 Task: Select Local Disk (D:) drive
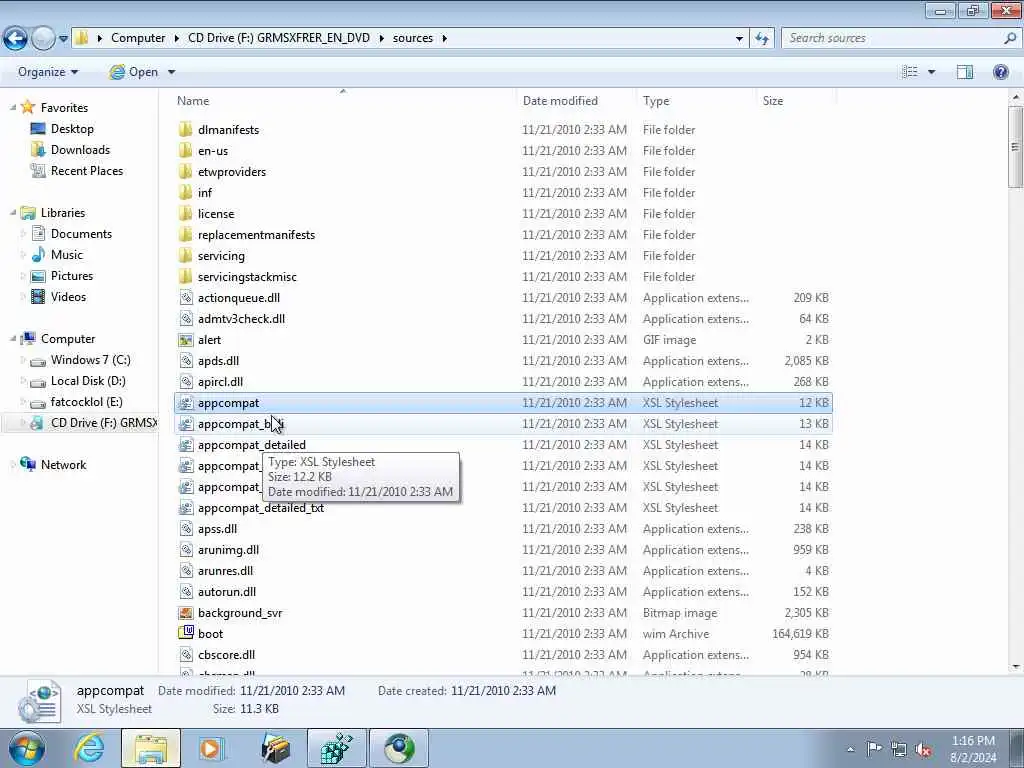coord(88,381)
